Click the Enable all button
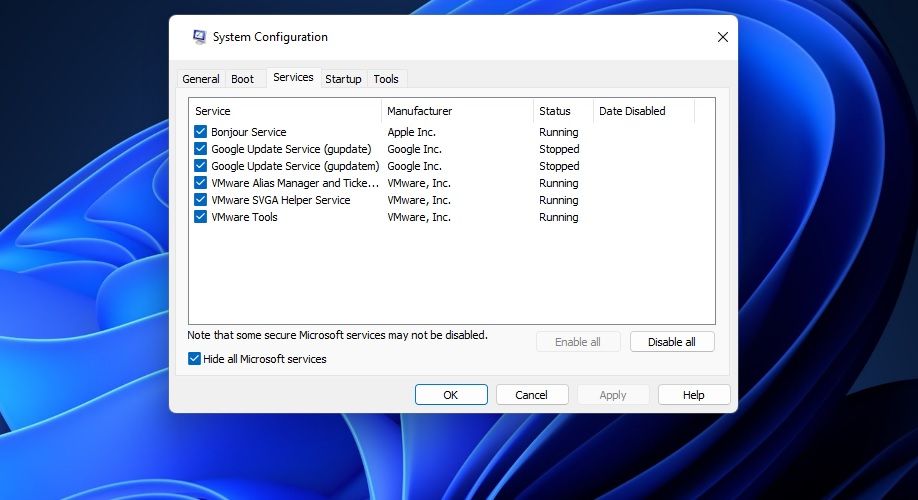Viewport: 918px width, 500px height. (x=578, y=342)
